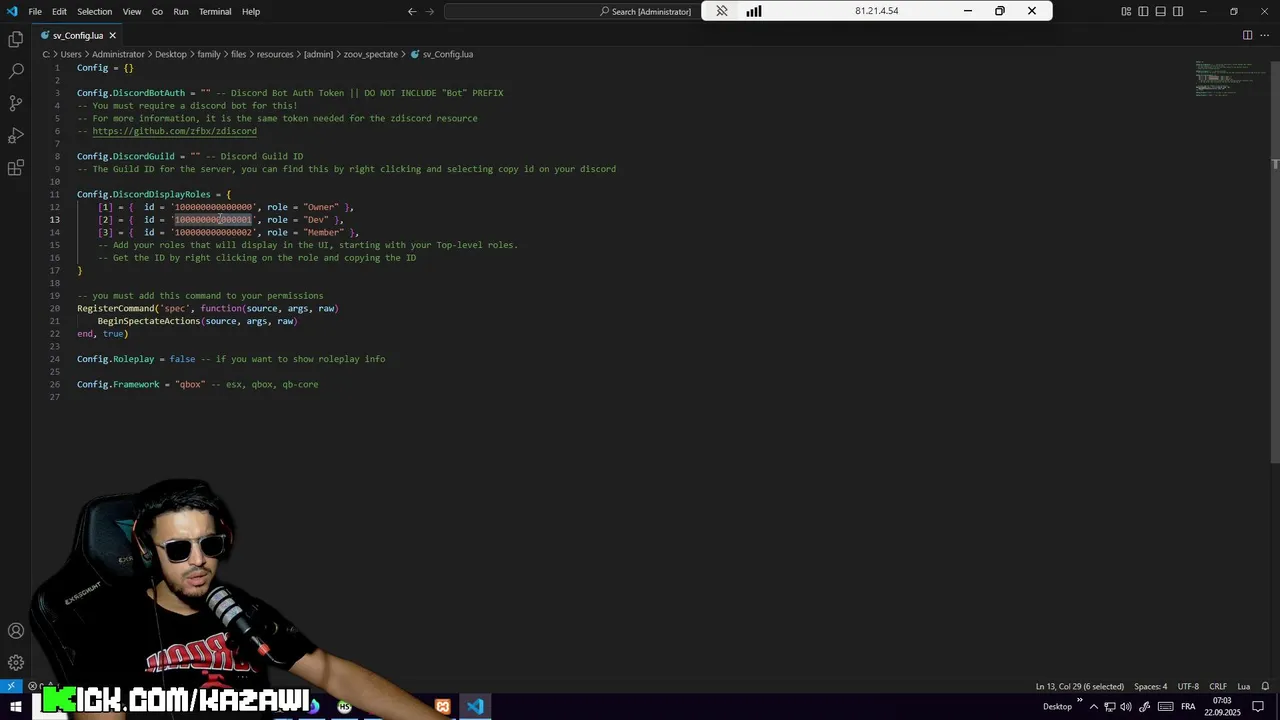The image size is (1280, 720).
Task: Click the Search [Administrator] command center box
Action: (572, 11)
